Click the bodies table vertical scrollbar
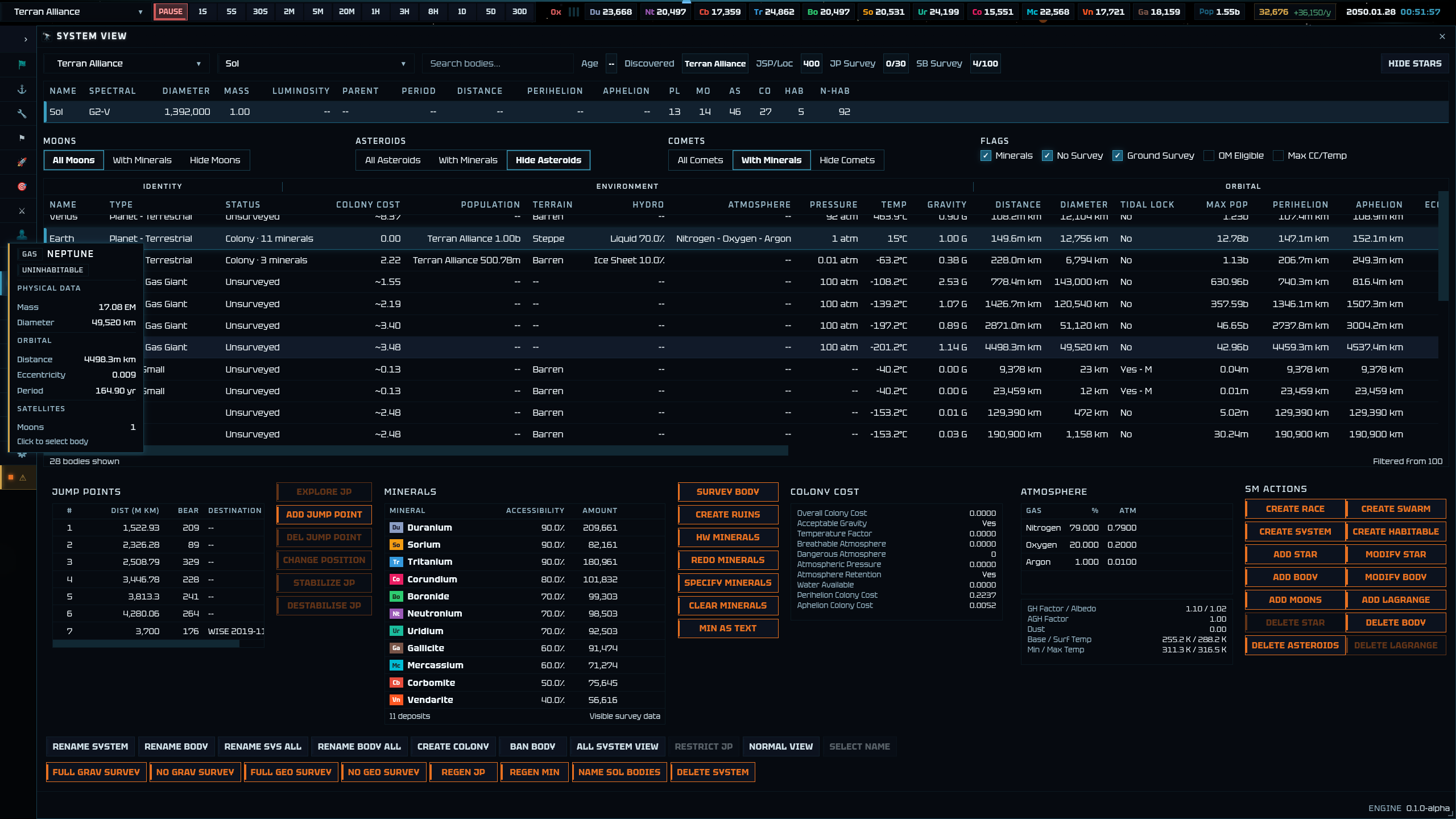Screen dimensions: 1456x819 (1443, 246)
